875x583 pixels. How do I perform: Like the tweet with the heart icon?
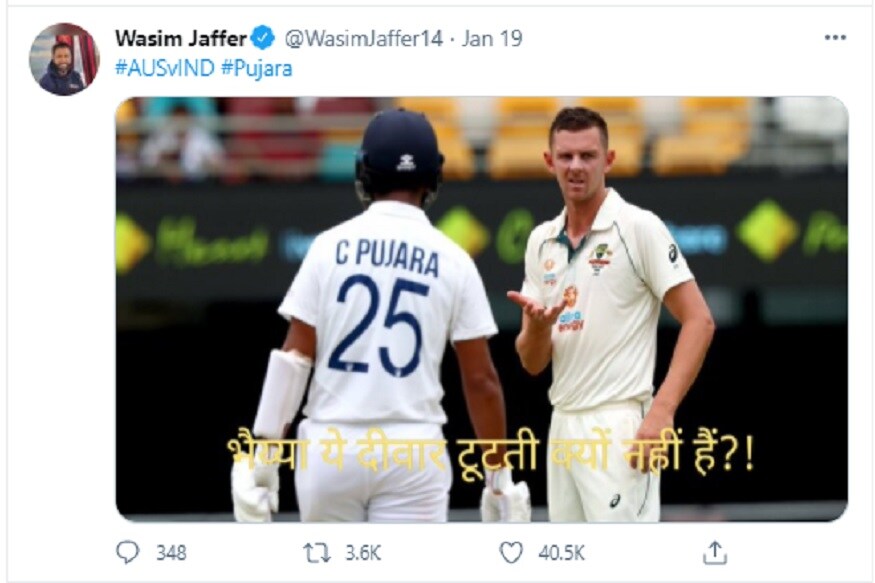pos(511,552)
